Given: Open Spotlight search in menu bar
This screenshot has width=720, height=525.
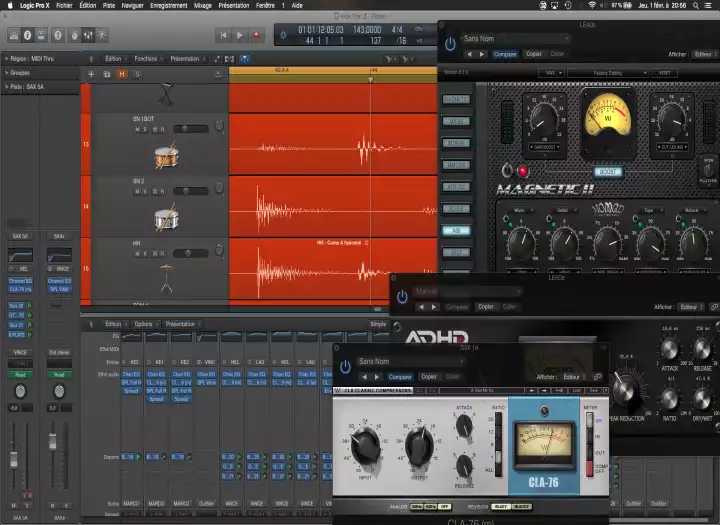Looking at the screenshot, I should tap(696, 6).
